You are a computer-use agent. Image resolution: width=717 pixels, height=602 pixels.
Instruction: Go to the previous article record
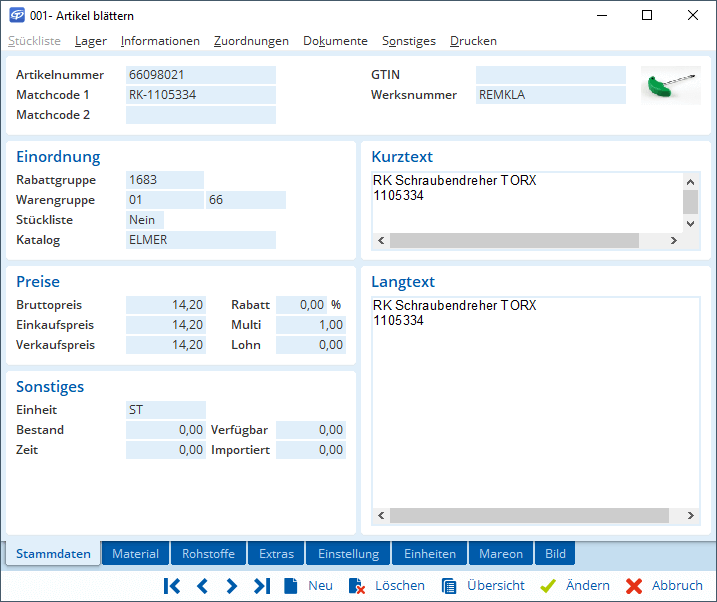pos(201,586)
